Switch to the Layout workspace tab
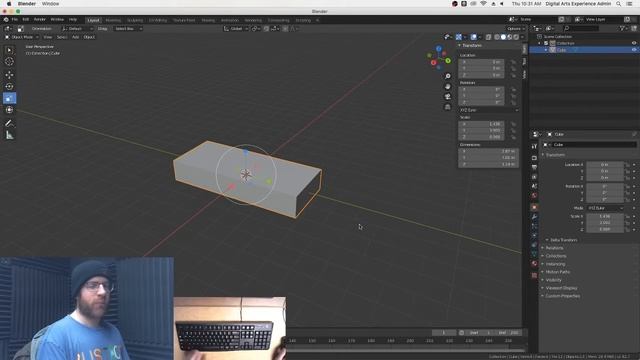Image resolution: width=640 pixels, height=360 pixels. (93, 20)
